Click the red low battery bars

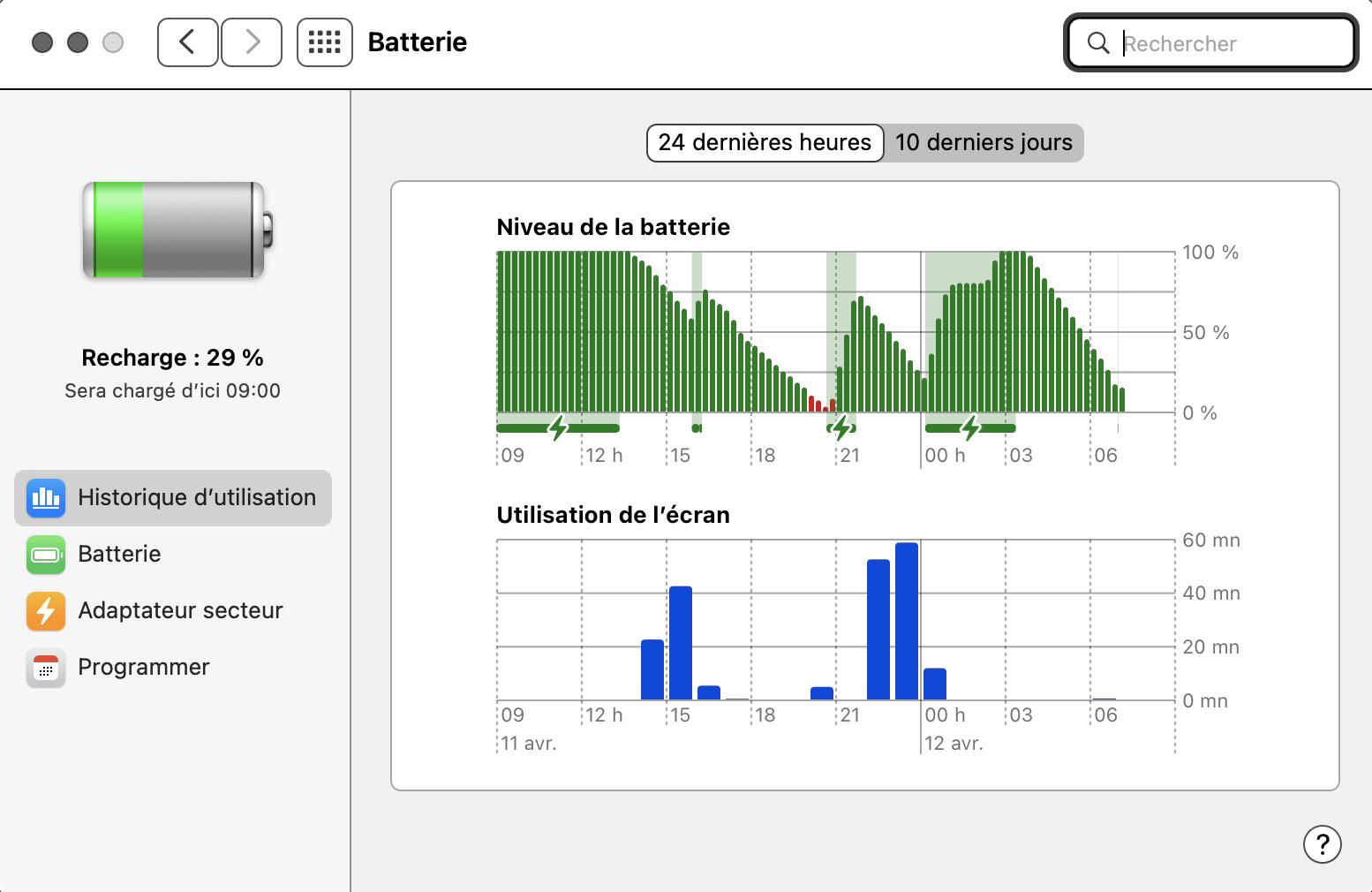click(821, 404)
